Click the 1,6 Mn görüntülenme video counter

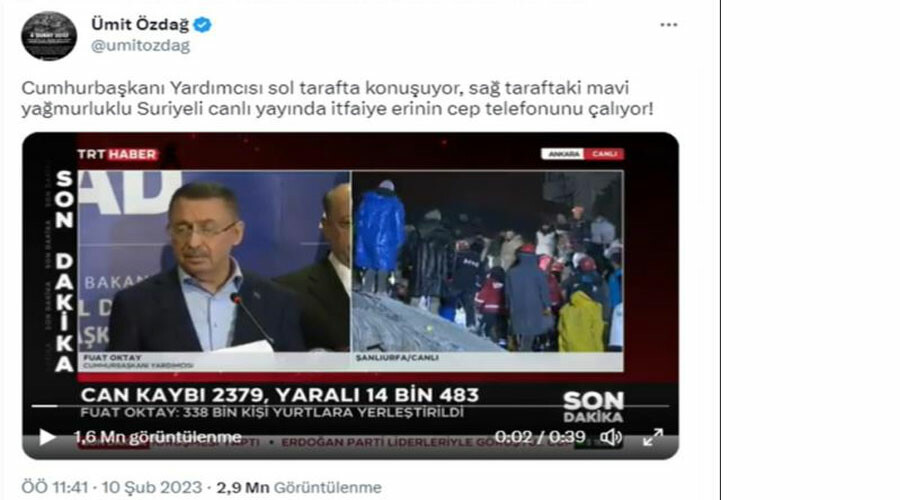(158, 437)
